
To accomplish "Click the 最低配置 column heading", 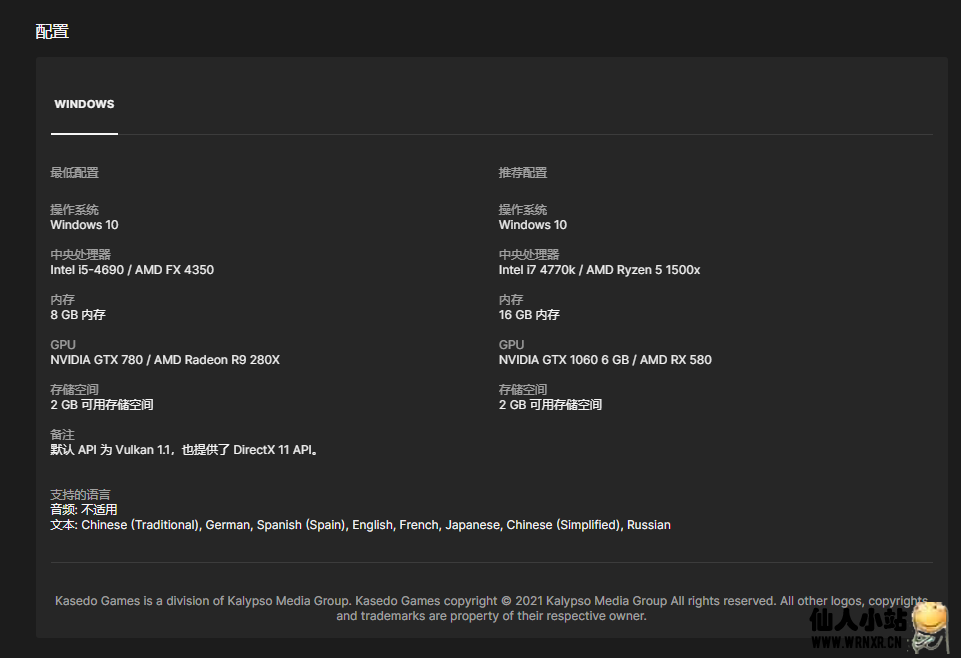I will (75, 173).
